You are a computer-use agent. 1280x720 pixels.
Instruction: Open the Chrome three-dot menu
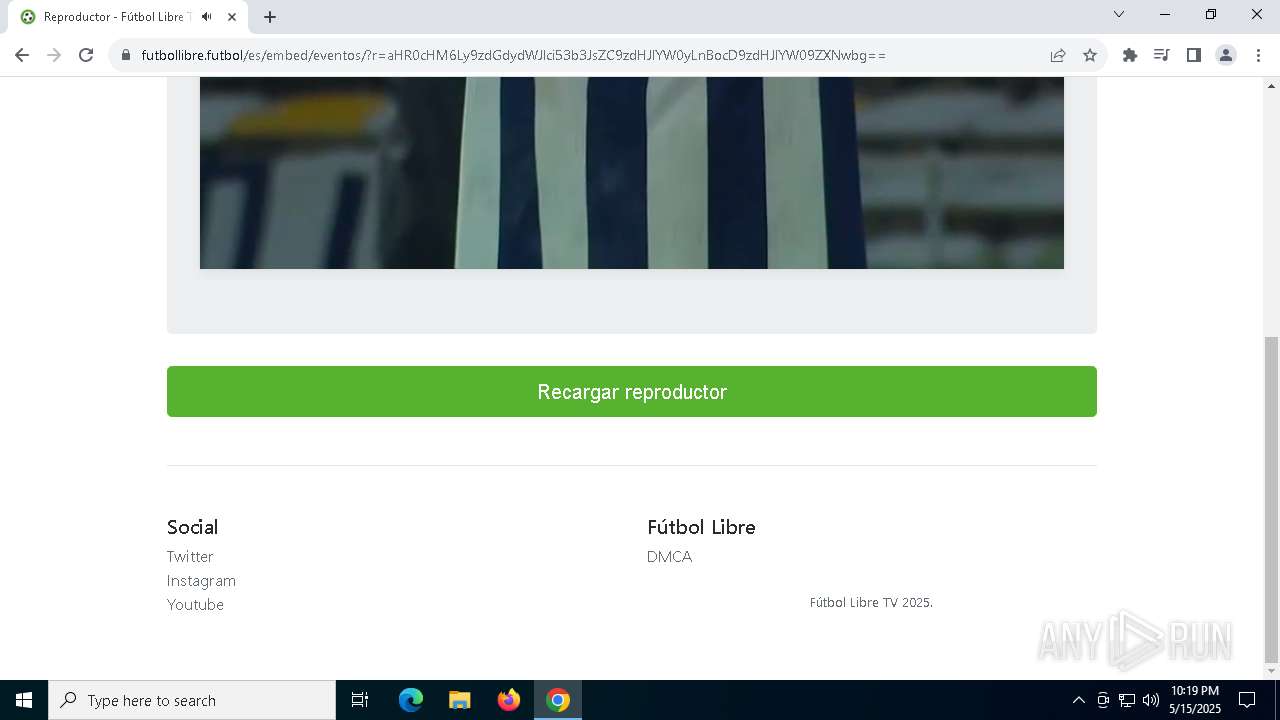(x=1258, y=55)
